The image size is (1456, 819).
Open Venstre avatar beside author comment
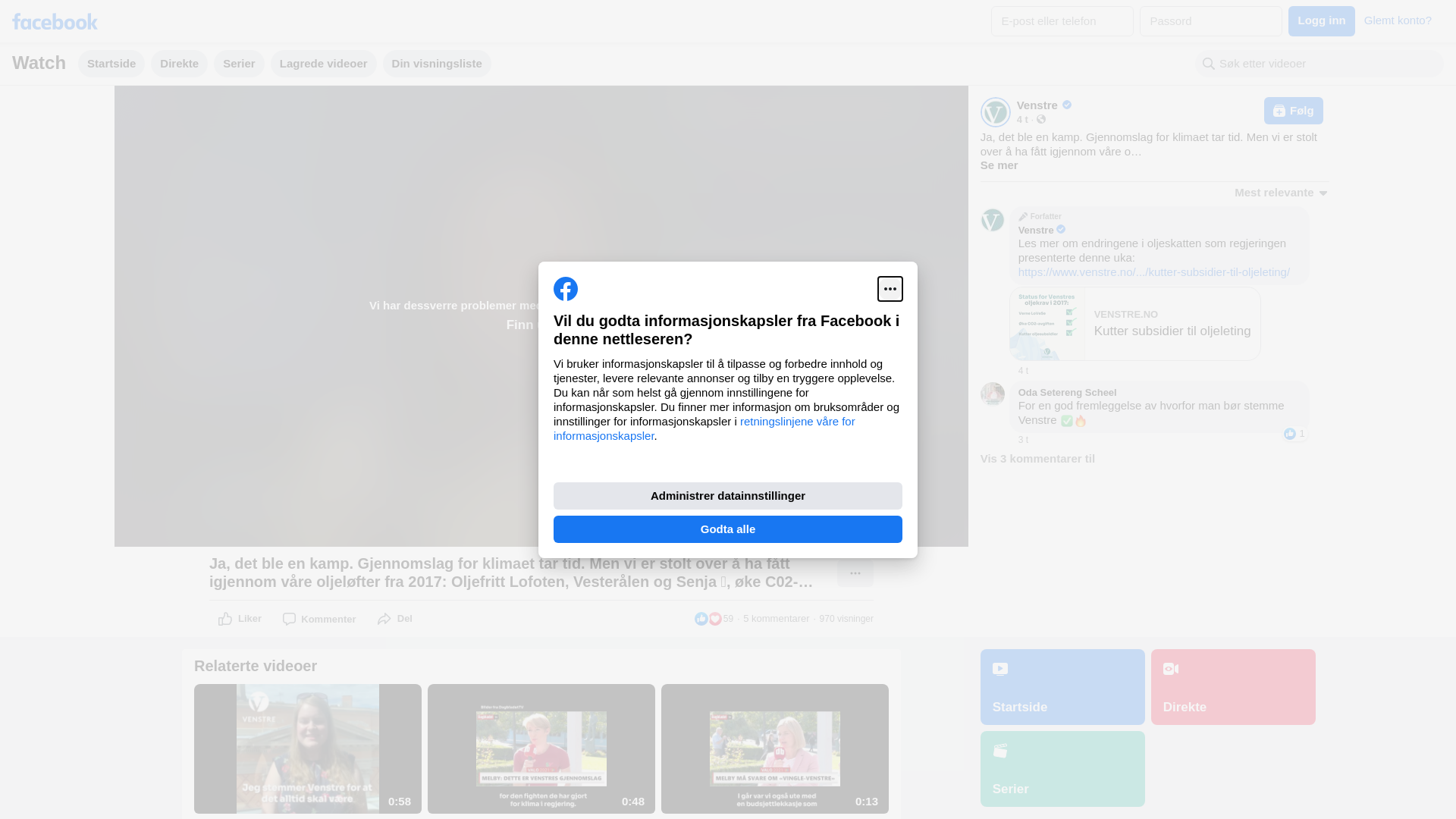click(x=992, y=220)
